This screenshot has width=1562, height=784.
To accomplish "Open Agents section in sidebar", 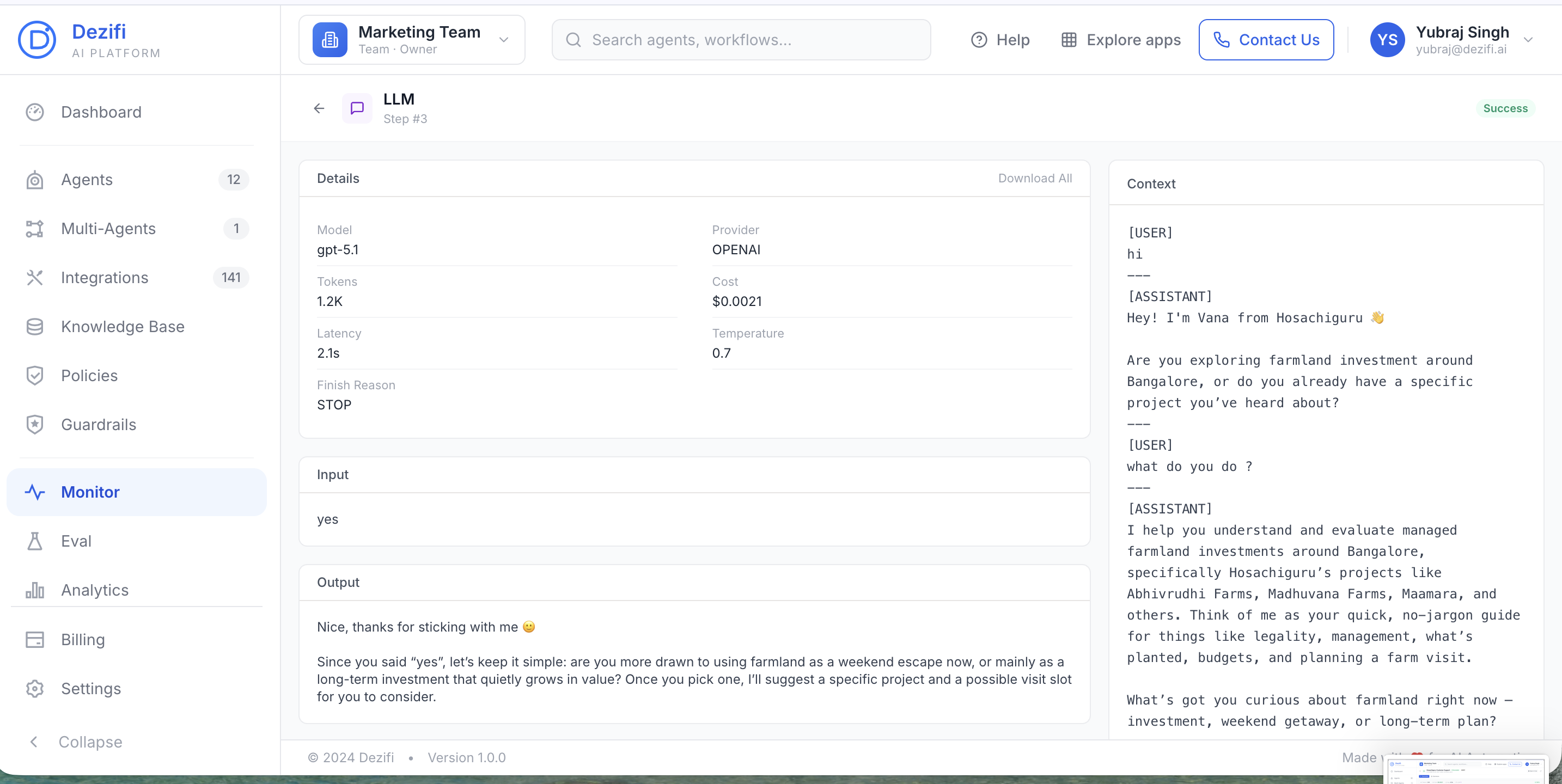I will click(137, 180).
